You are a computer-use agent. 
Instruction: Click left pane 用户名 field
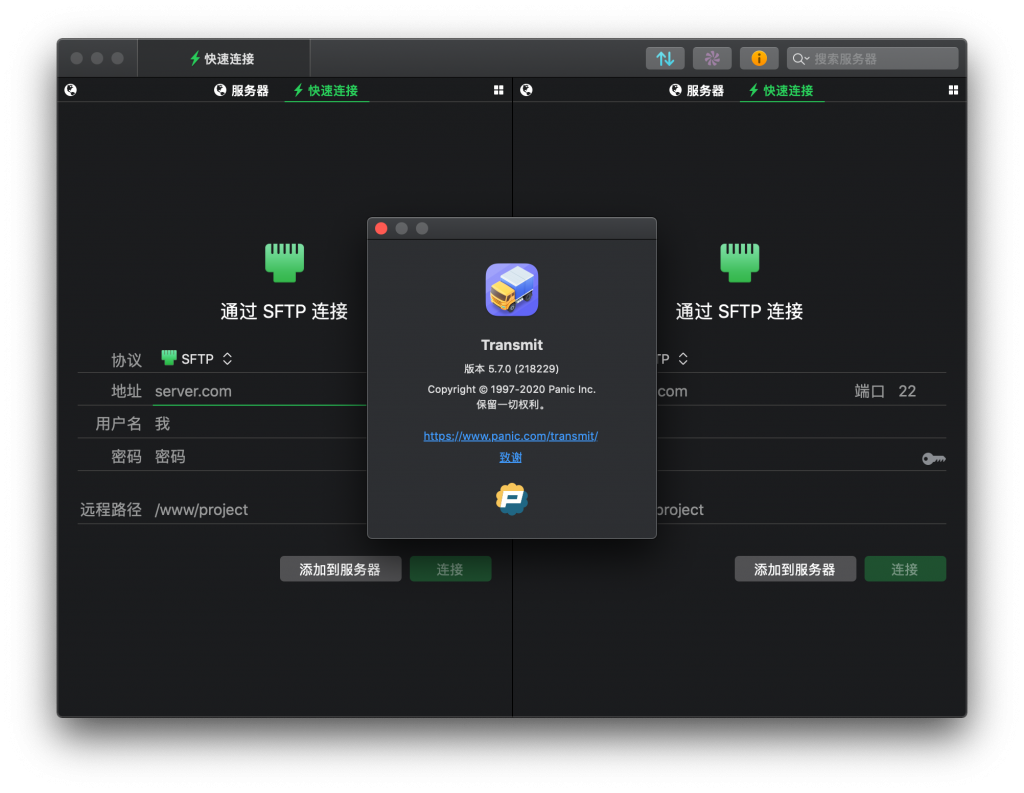point(260,423)
